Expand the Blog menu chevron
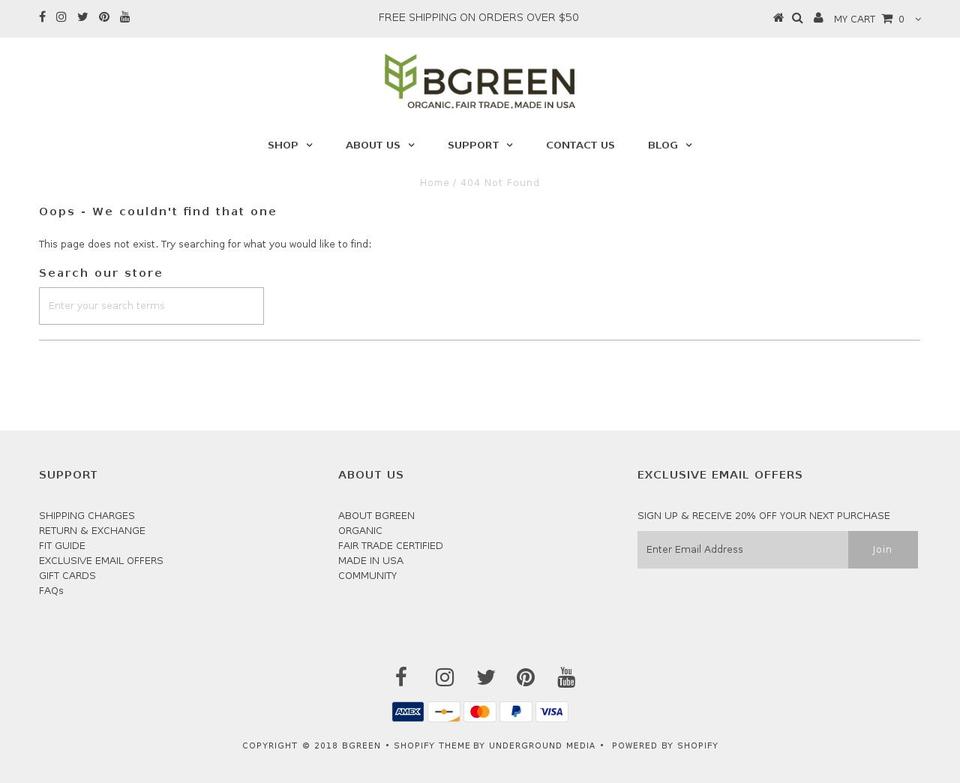The height and width of the screenshot is (783, 960). [x=689, y=145]
